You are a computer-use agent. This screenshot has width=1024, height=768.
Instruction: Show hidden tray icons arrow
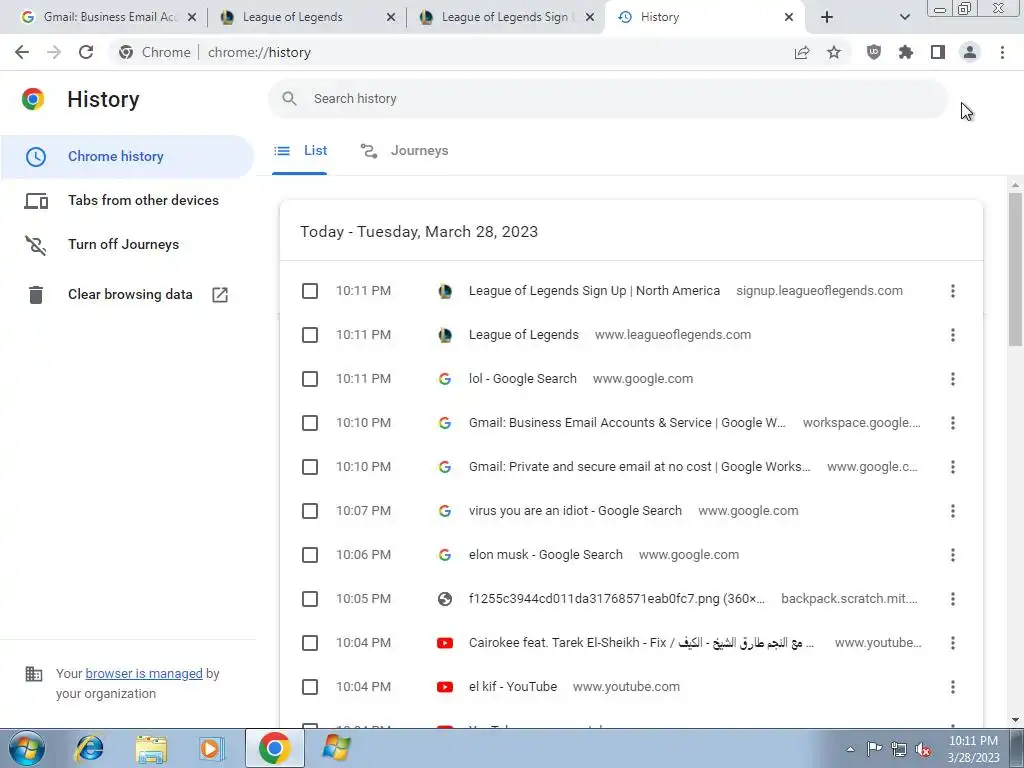(x=850, y=749)
